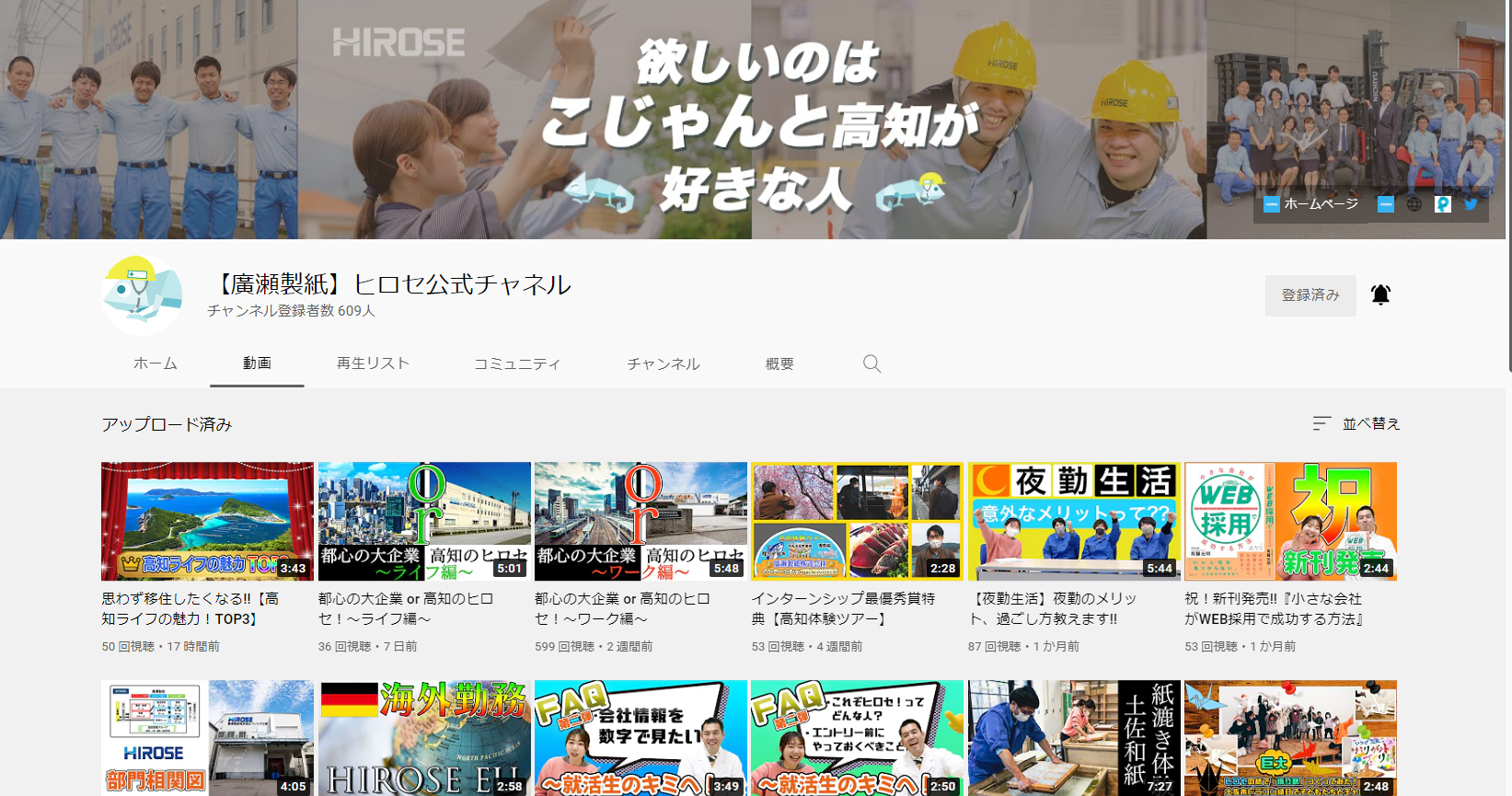Open the ワーク編 video thumbnail
This screenshot has height=796, width=1512.
point(641,521)
